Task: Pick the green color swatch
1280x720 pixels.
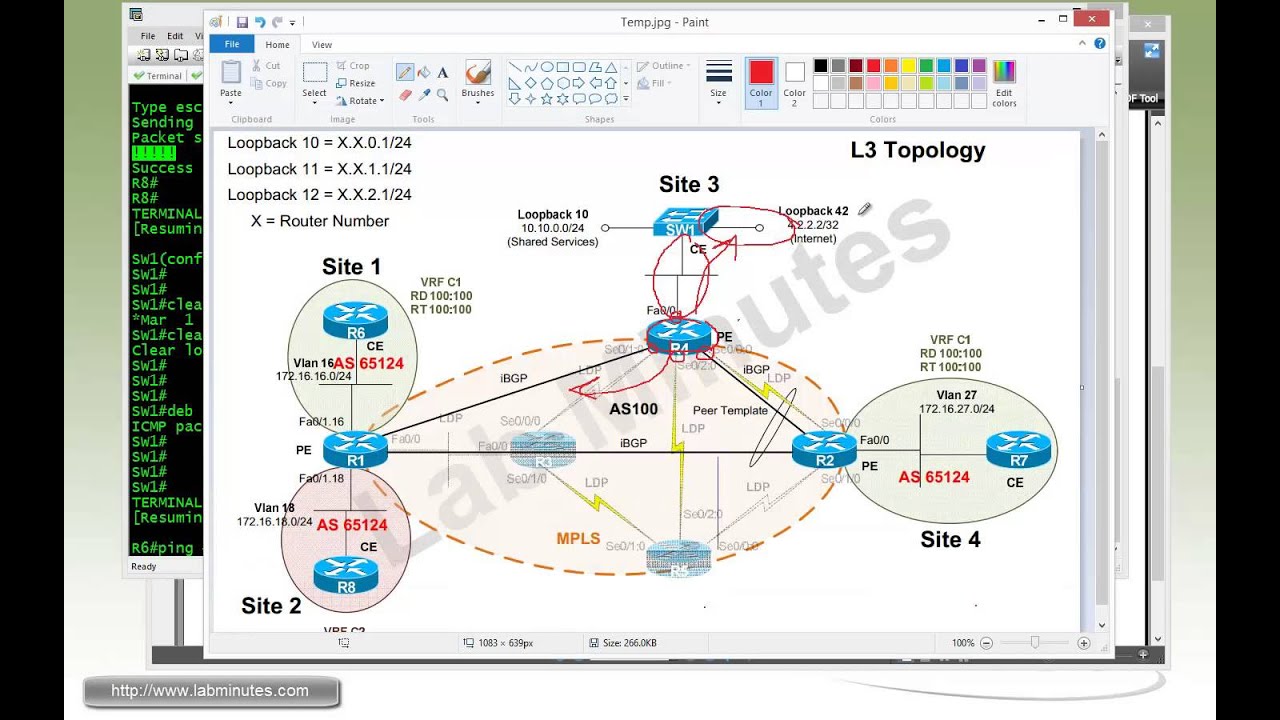Action: tap(926, 66)
